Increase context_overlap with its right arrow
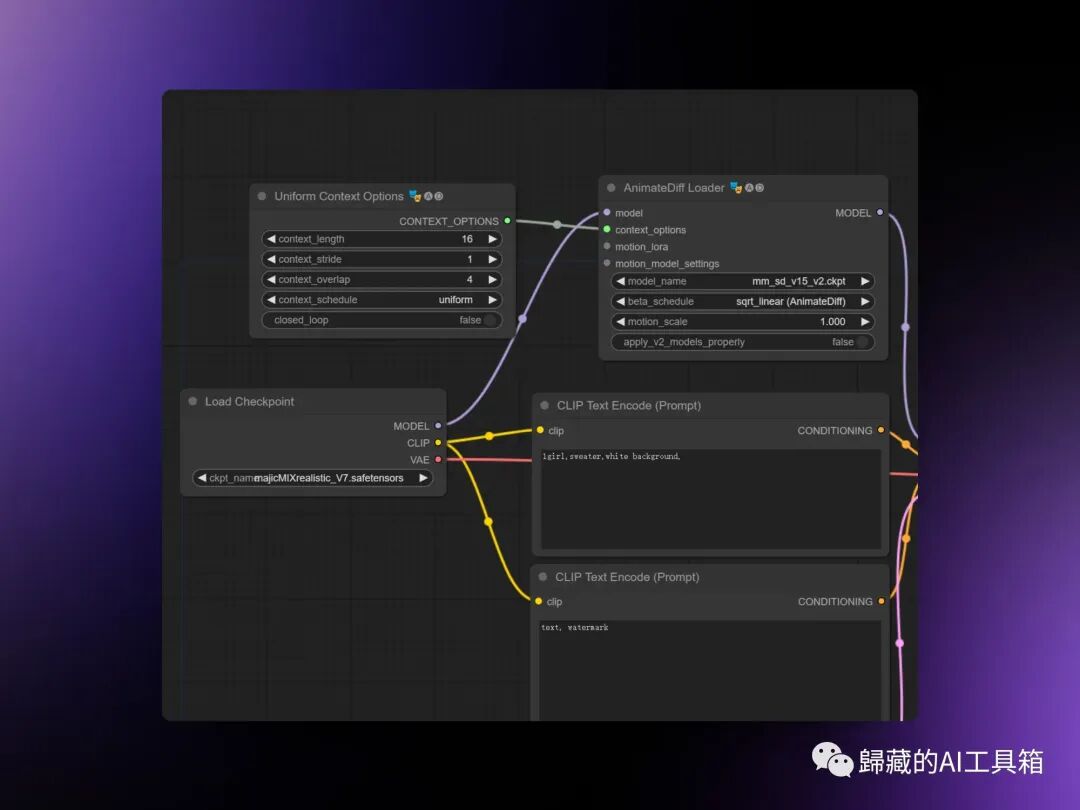This screenshot has height=810, width=1080. pos(493,280)
